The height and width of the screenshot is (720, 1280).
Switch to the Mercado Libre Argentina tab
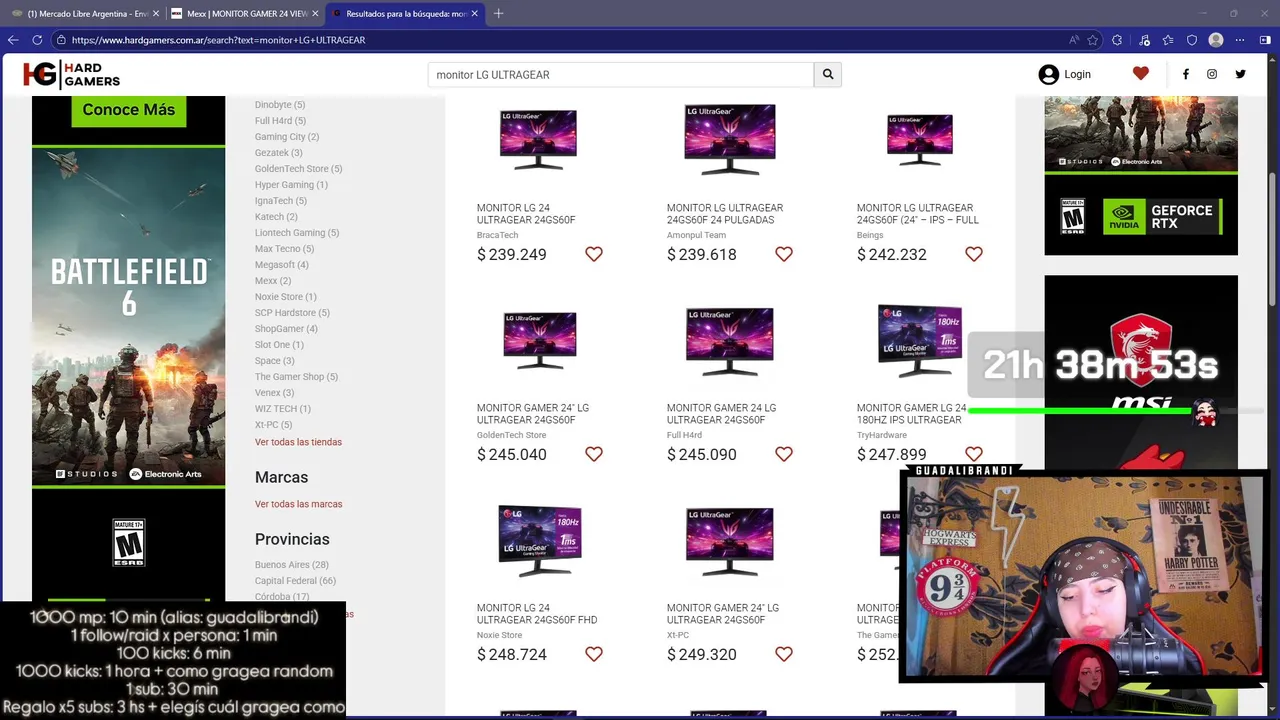coord(84,14)
